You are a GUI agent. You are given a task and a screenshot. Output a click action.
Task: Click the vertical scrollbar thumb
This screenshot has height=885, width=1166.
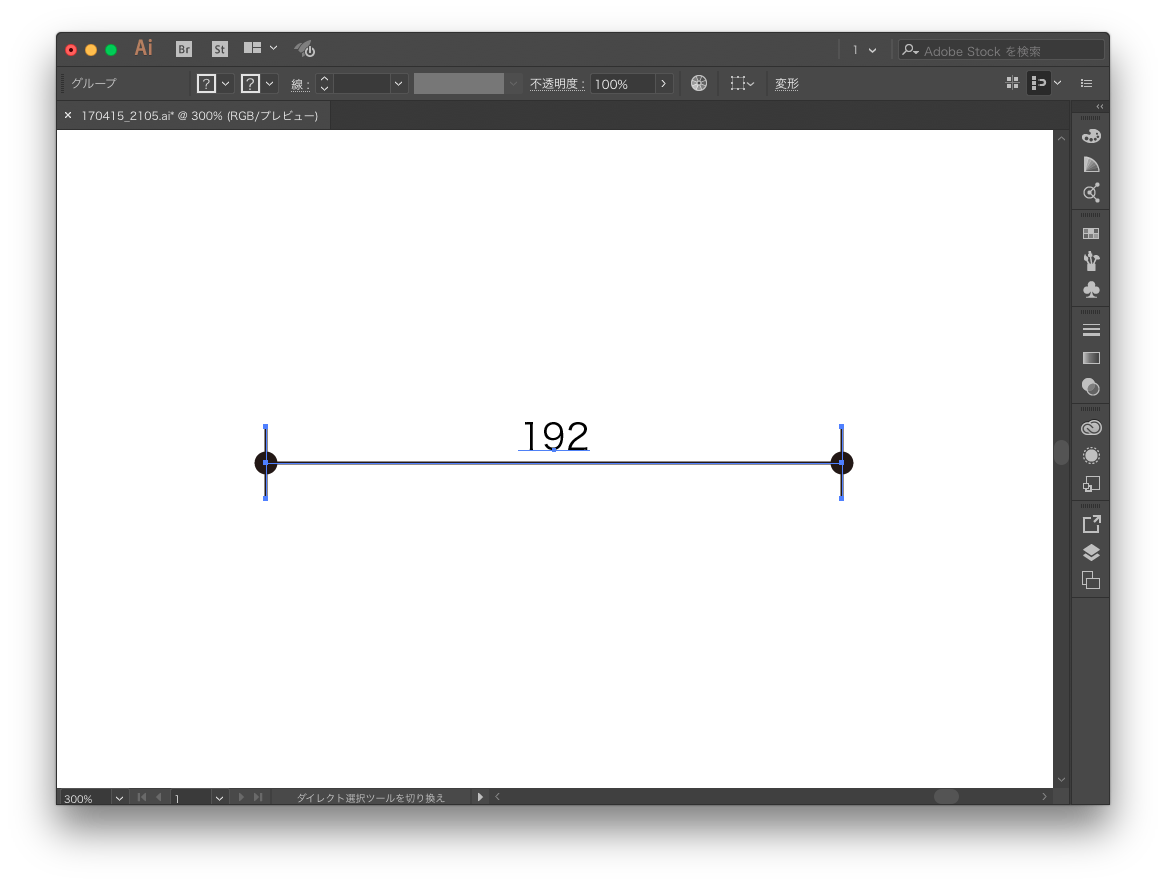point(1061,452)
